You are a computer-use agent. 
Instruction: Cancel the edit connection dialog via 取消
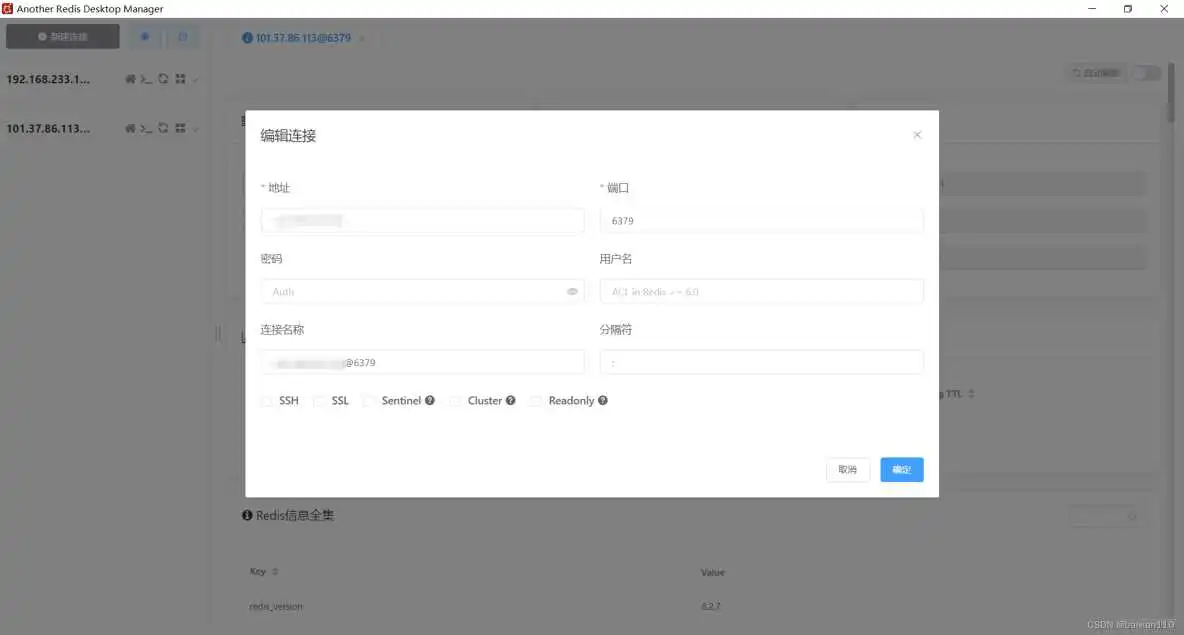(847, 469)
